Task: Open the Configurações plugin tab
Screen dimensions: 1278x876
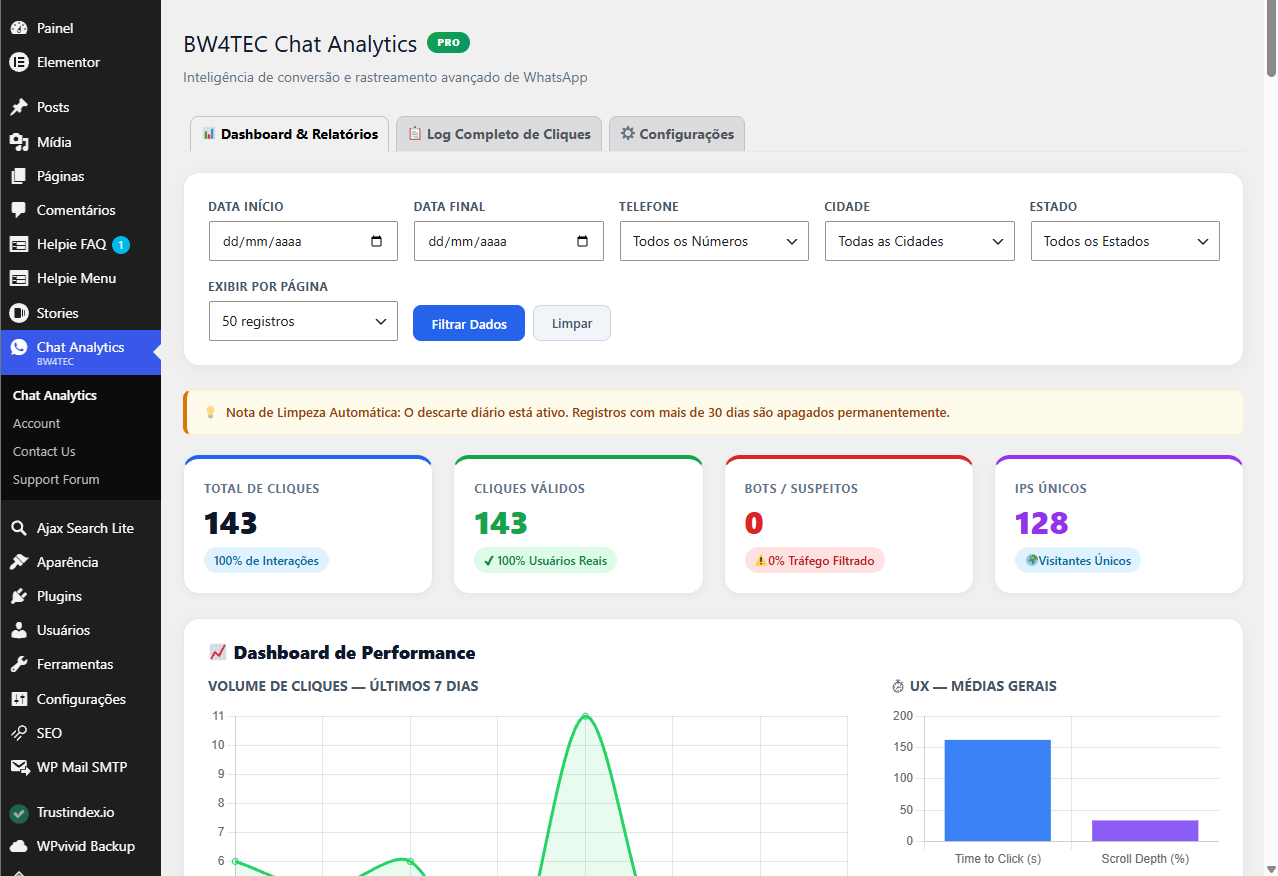Action: [x=677, y=134]
